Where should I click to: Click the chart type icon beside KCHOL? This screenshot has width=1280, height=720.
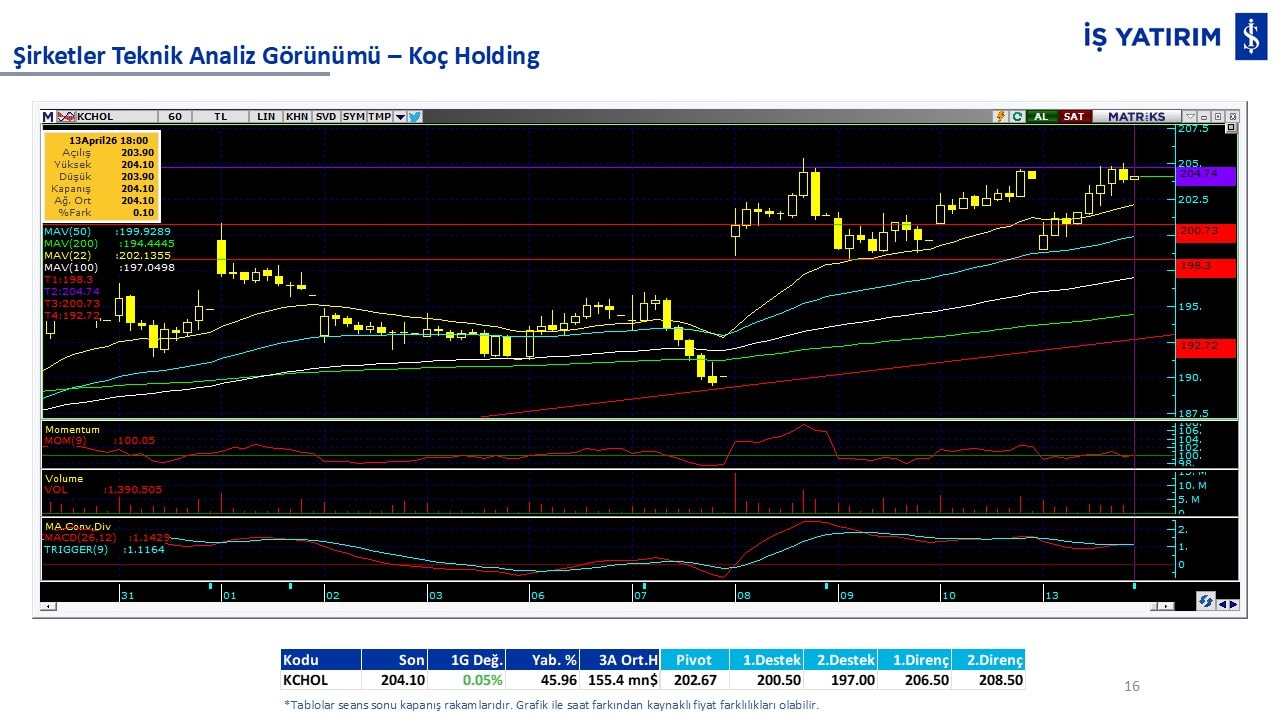pyautogui.click(x=67, y=116)
